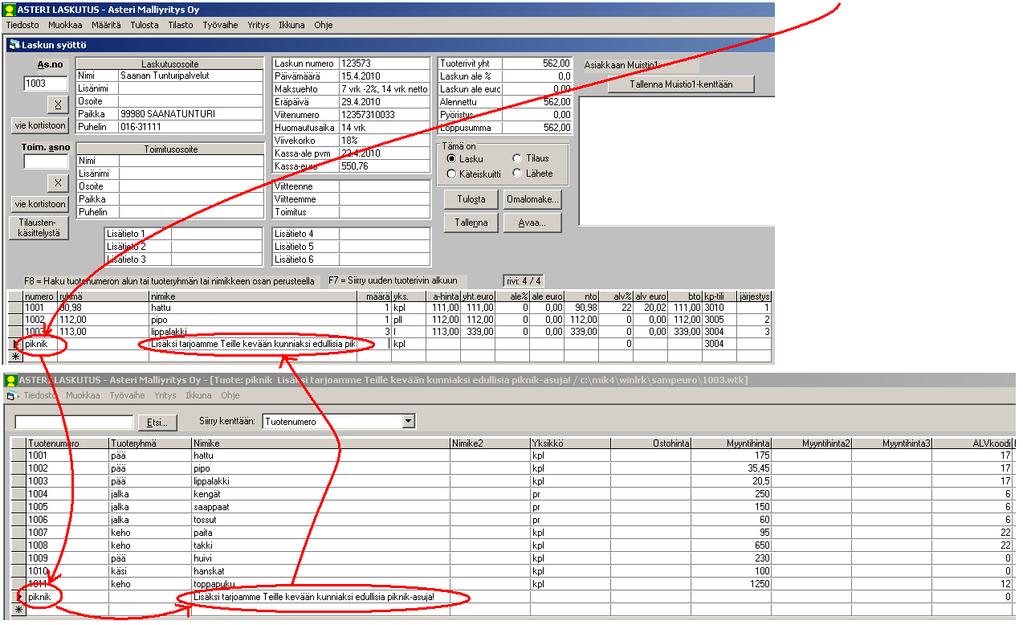Viewport: 1023px width, 625px height.
Task: Click the Lisätieto 4 field
Action: pyautogui.click(x=385, y=234)
